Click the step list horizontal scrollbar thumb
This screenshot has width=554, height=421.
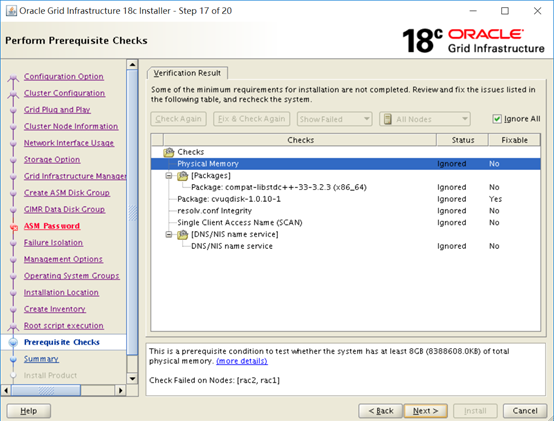pos(46,390)
